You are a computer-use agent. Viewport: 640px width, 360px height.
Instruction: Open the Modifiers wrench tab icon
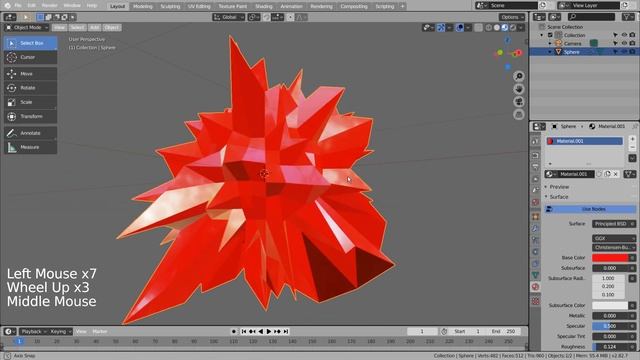[536, 229]
